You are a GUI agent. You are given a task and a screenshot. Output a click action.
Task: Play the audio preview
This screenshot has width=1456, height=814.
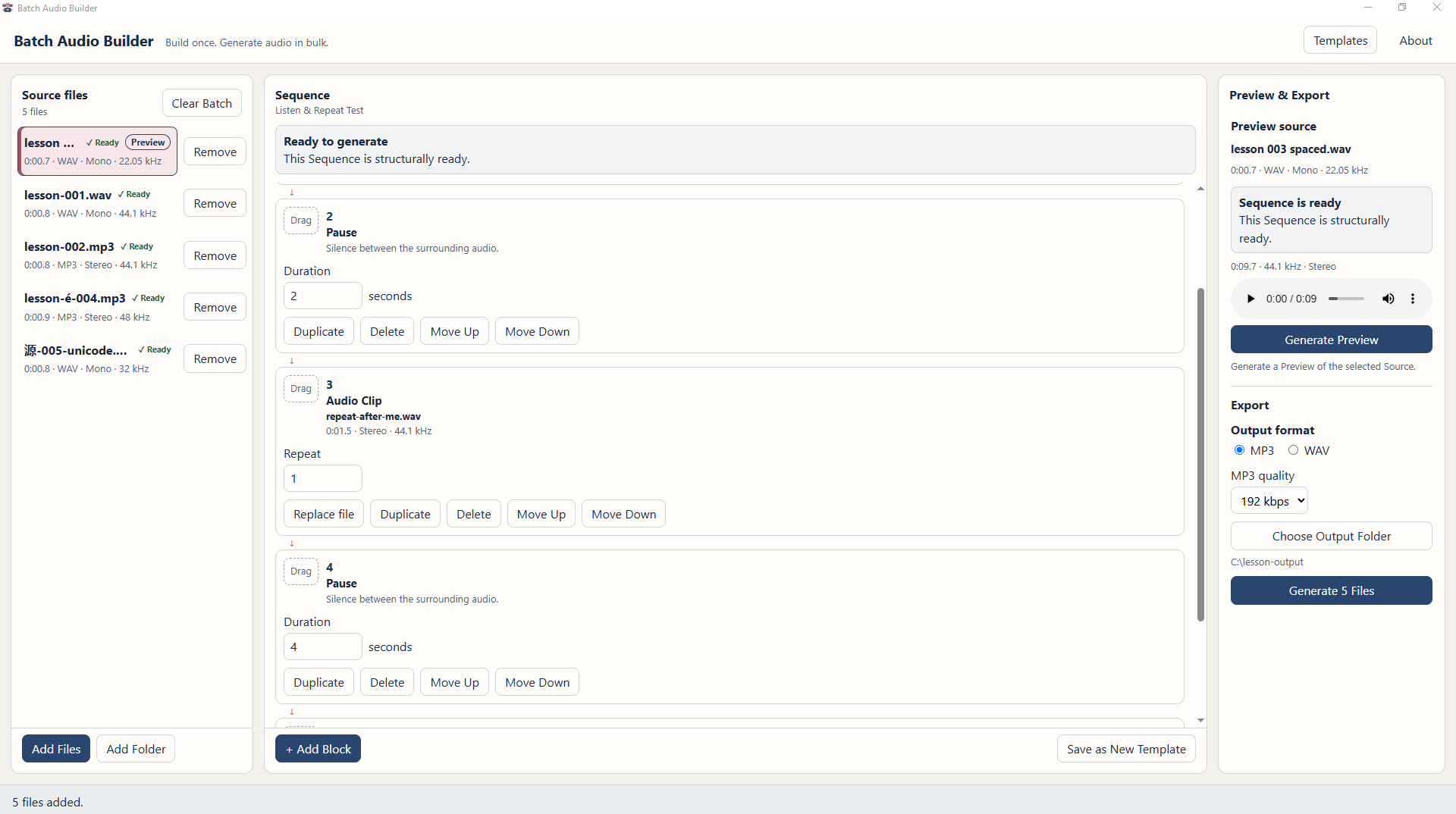pyautogui.click(x=1250, y=299)
